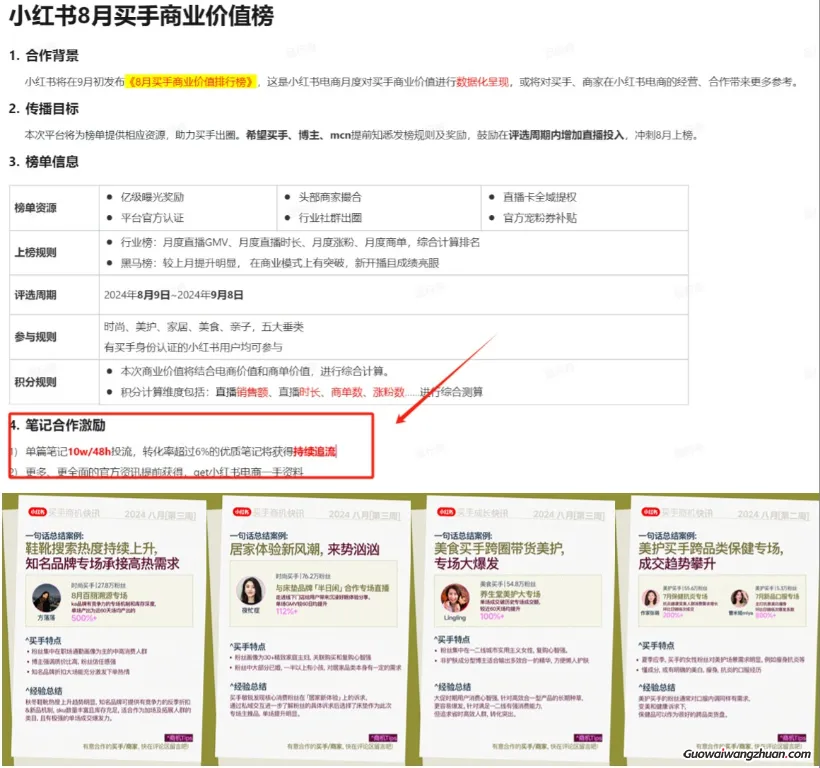Click the 小红书 logo on the 美食买手跨圈 card
The width and height of the screenshot is (820, 768).
447,512
